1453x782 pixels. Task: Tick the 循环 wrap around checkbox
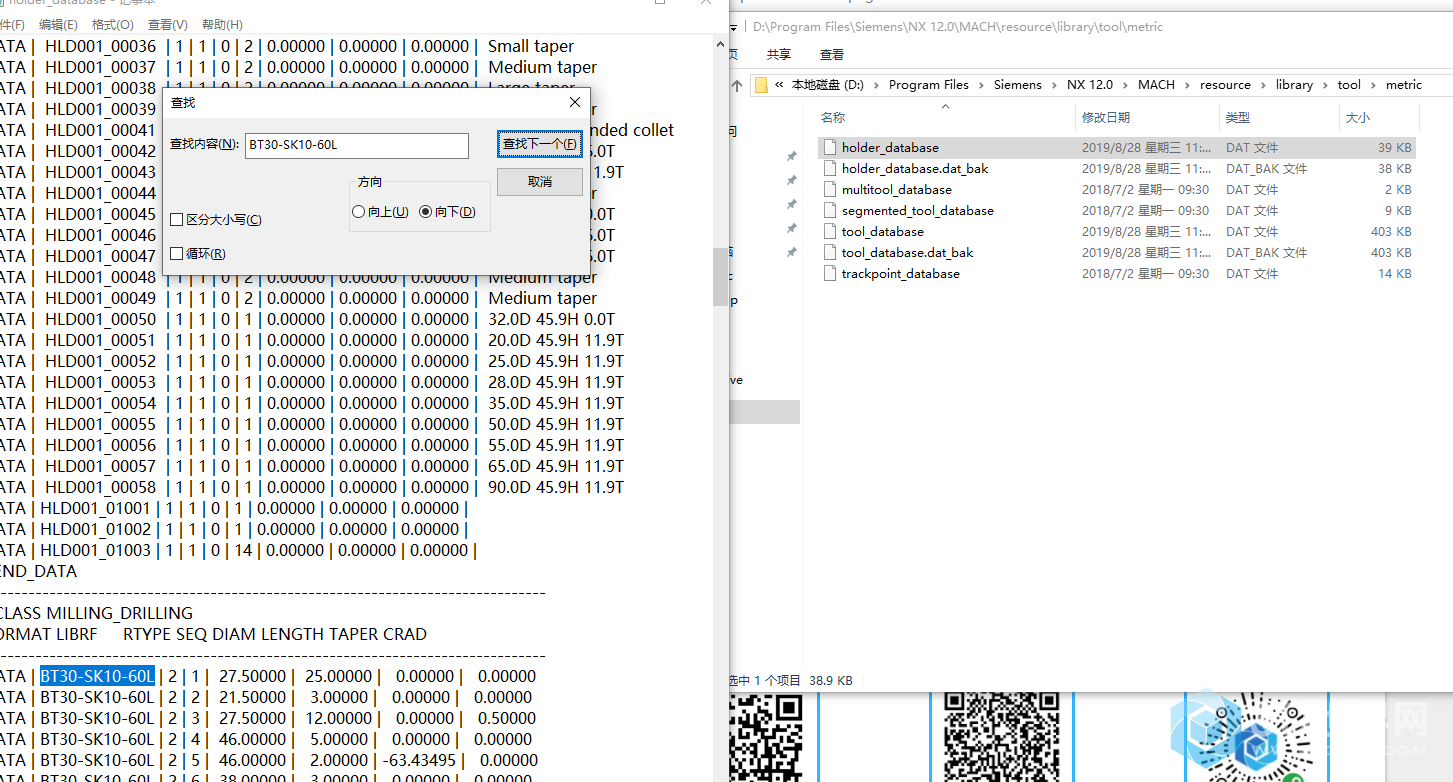tap(177, 254)
